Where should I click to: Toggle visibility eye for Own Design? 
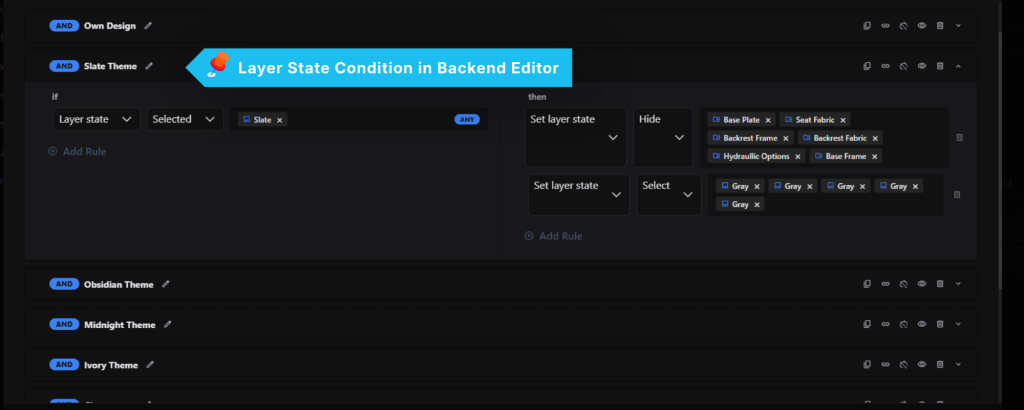922,26
